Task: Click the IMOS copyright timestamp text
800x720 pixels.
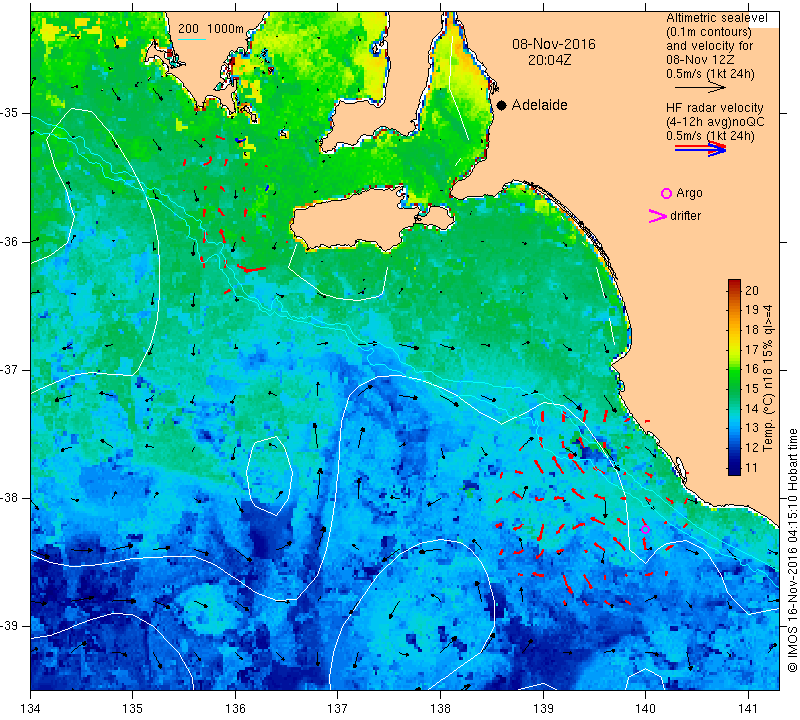Action: [792, 550]
